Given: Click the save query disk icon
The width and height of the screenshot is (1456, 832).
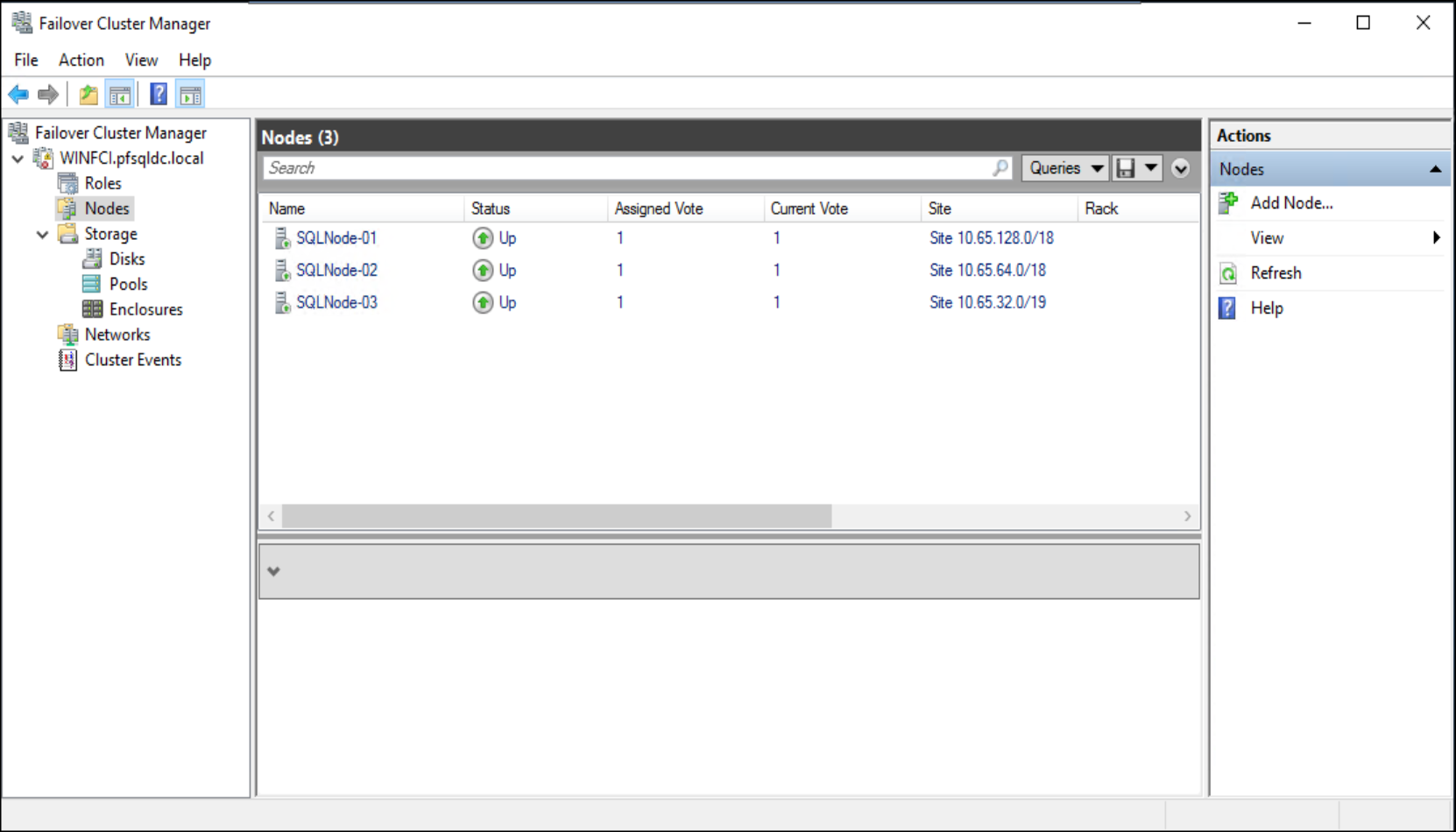Looking at the screenshot, I should tap(1127, 168).
